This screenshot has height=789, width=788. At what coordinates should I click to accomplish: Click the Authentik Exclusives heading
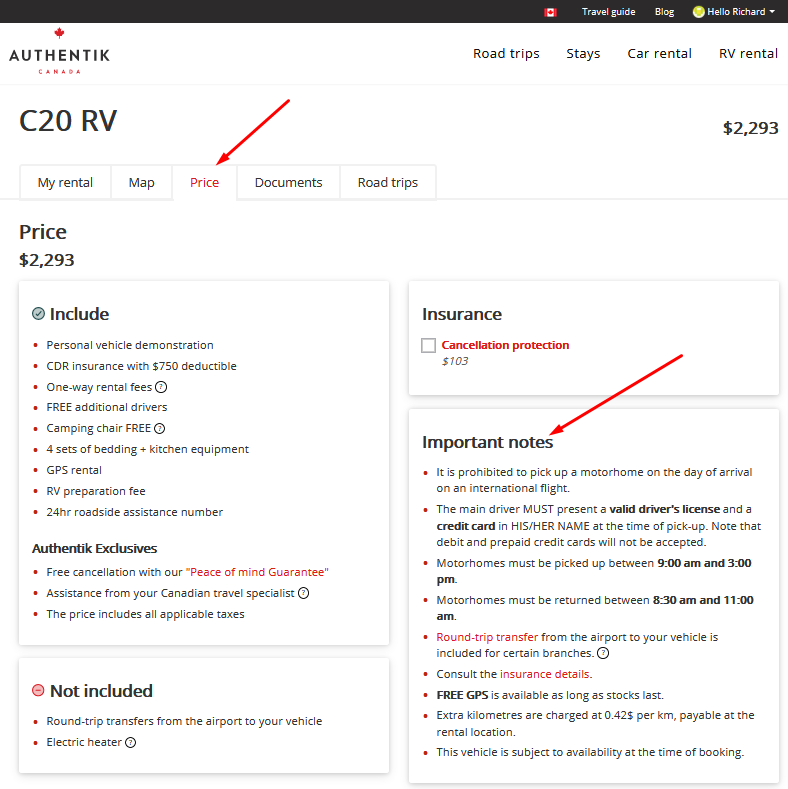coord(95,548)
